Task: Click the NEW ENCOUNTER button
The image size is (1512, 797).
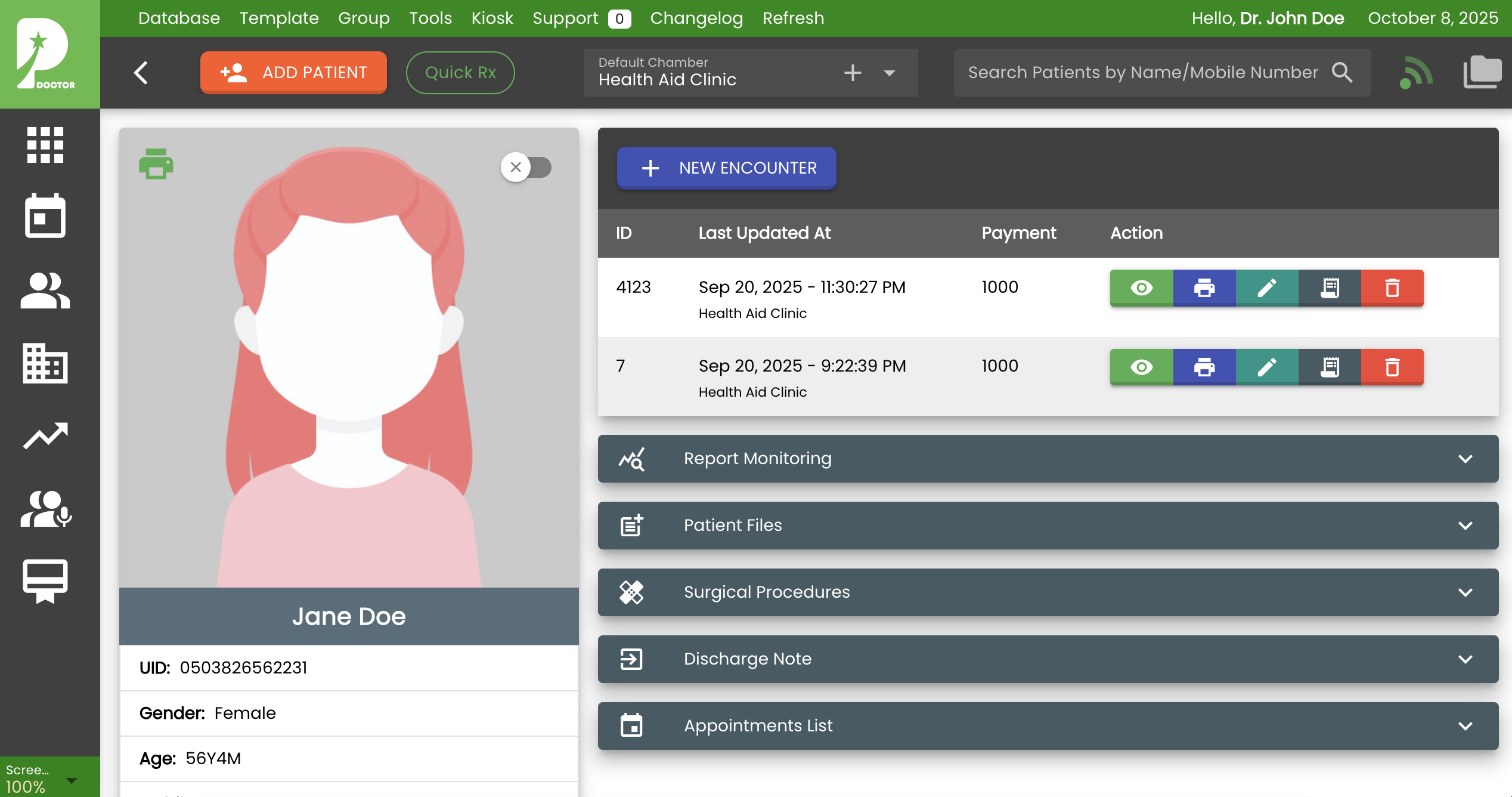Action: 726,168
